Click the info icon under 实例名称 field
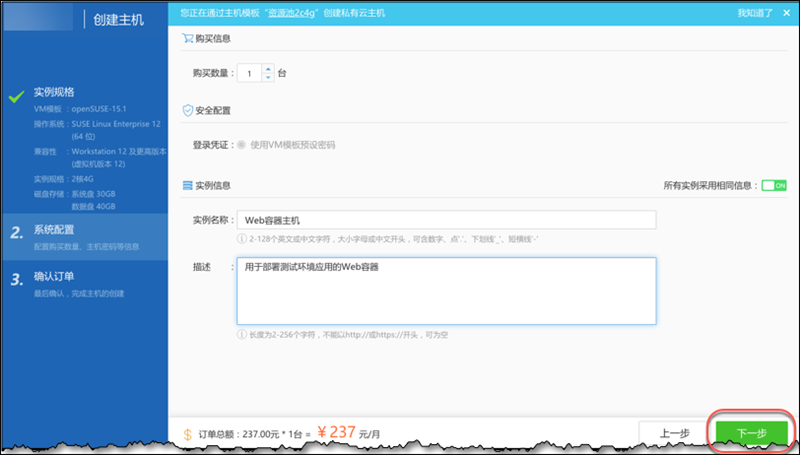 (x=241, y=239)
